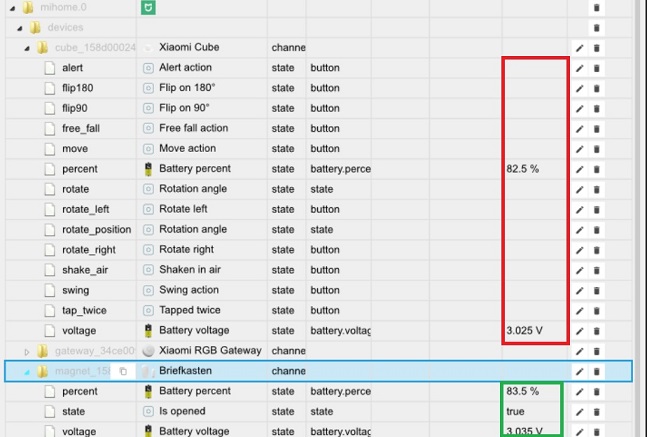This screenshot has width=647, height=437.
Task: Delete the rotate_position state
Action: click(597, 230)
